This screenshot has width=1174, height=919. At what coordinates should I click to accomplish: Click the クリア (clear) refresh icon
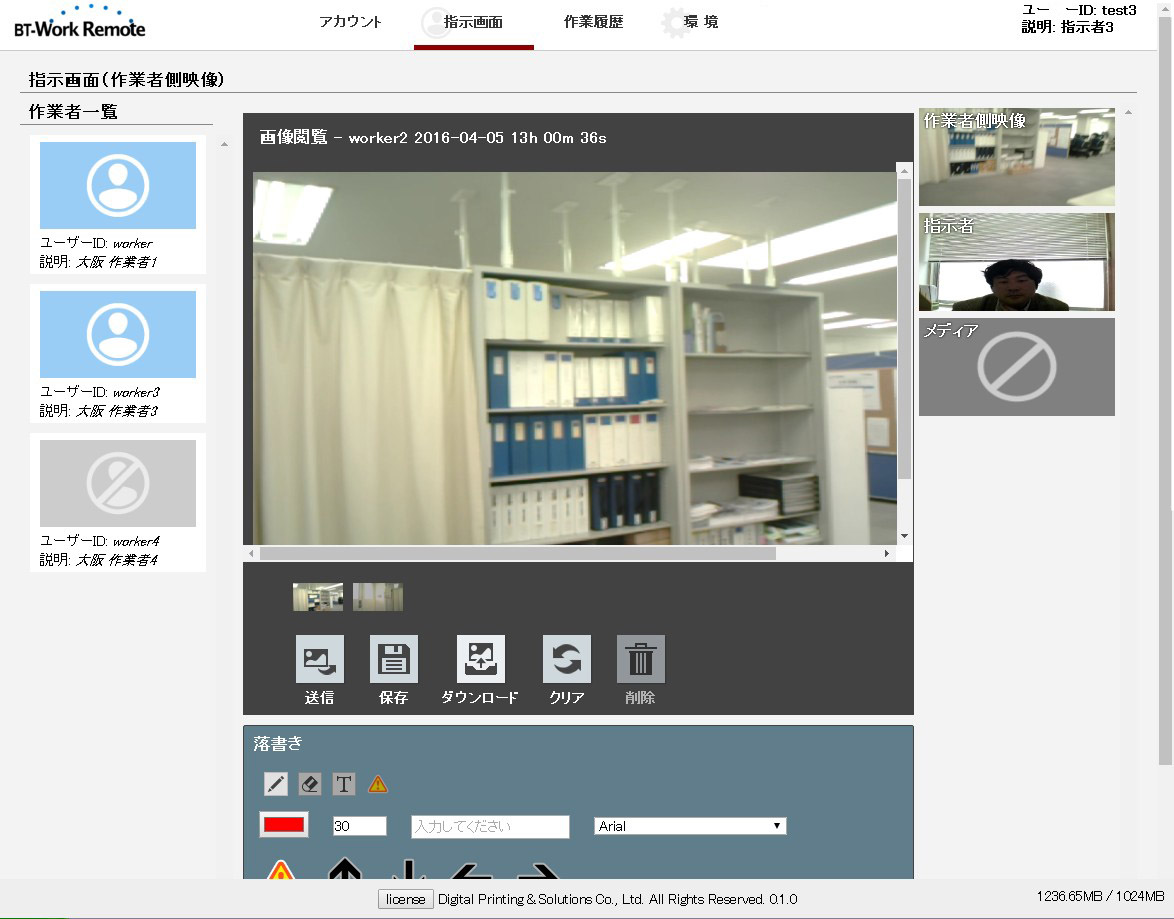coord(567,660)
